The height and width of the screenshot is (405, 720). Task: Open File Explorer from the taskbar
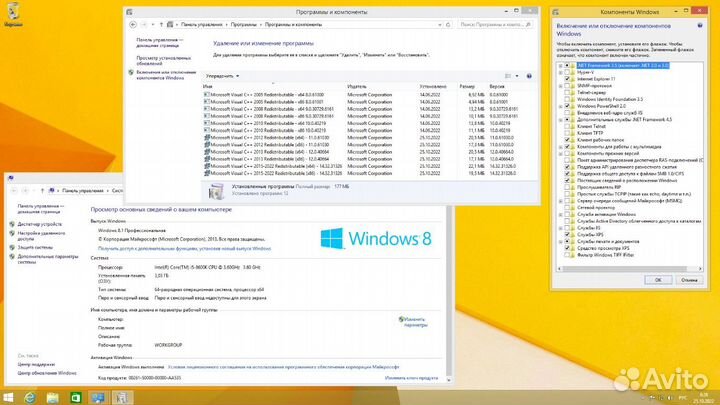click(52, 397)
